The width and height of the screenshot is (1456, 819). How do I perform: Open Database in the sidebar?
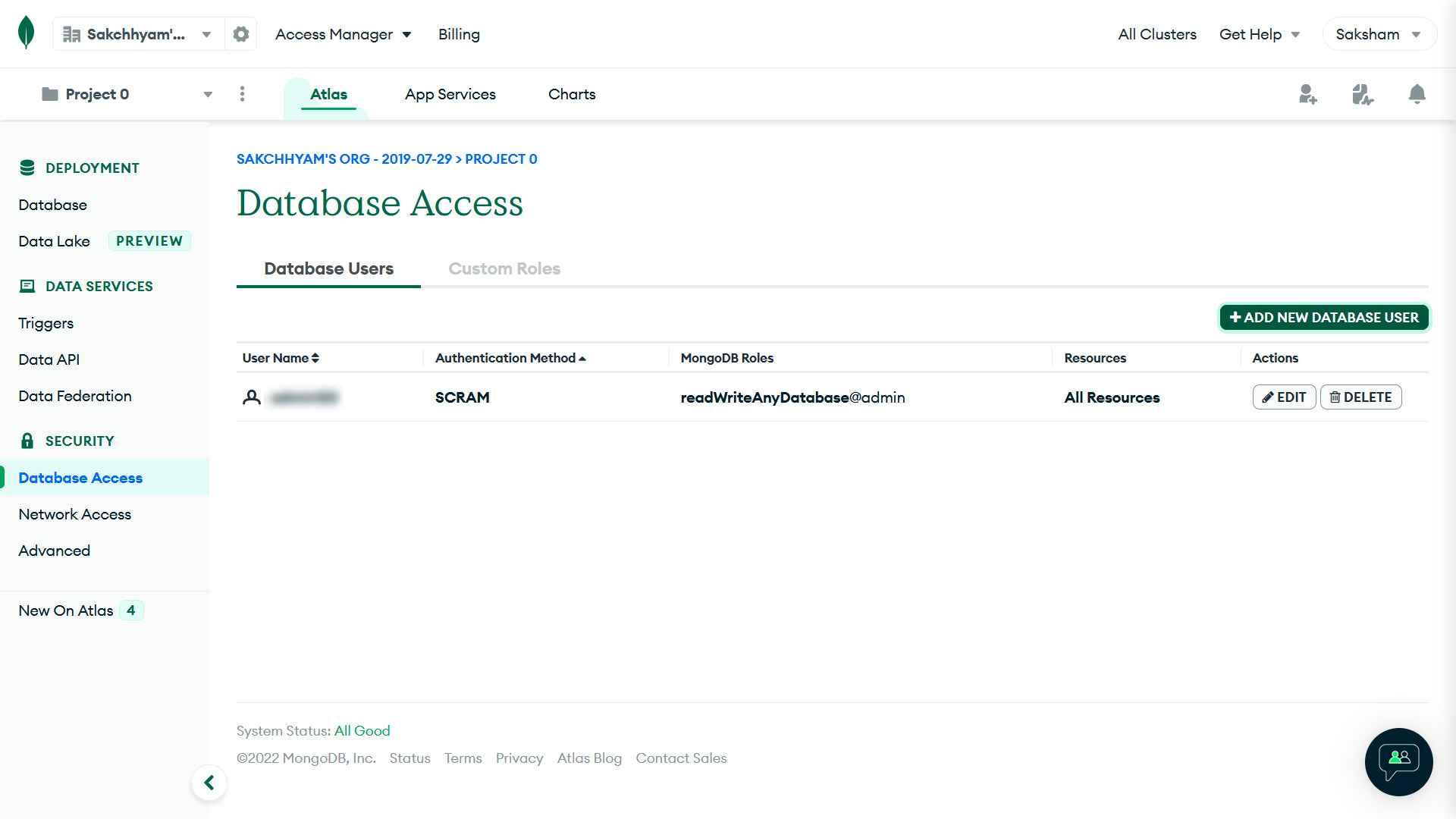[x=53, y=205]
